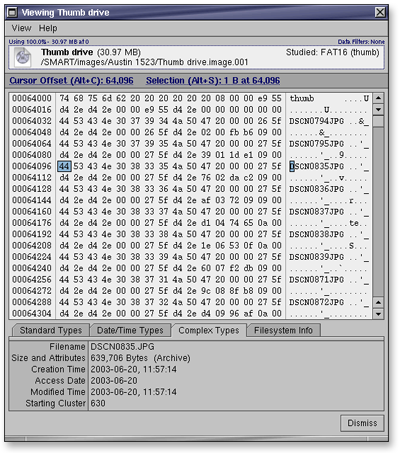Open the Help menu
400x453 pixels.
(x=48, y=28)
